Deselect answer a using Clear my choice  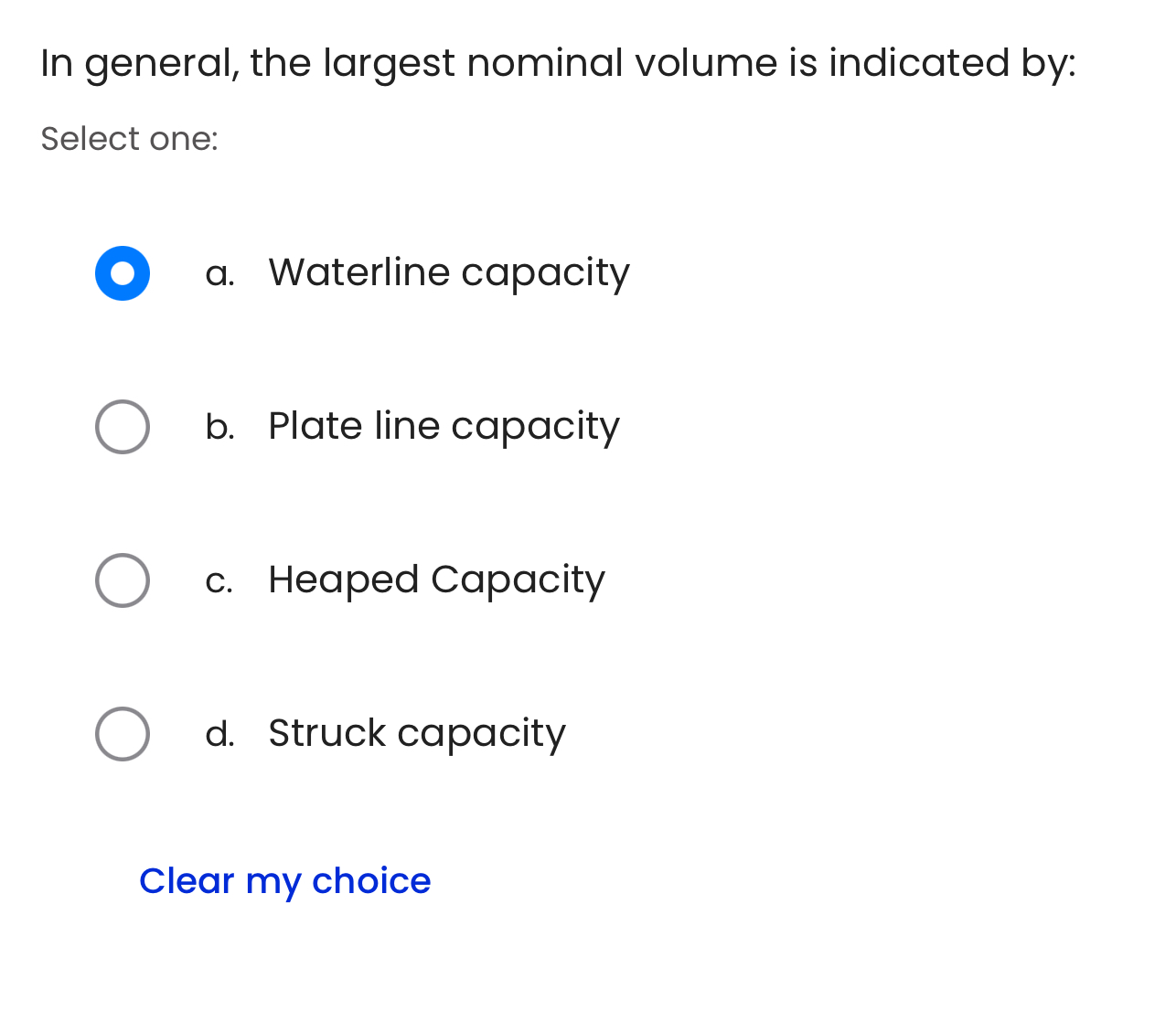click(285, 881)
